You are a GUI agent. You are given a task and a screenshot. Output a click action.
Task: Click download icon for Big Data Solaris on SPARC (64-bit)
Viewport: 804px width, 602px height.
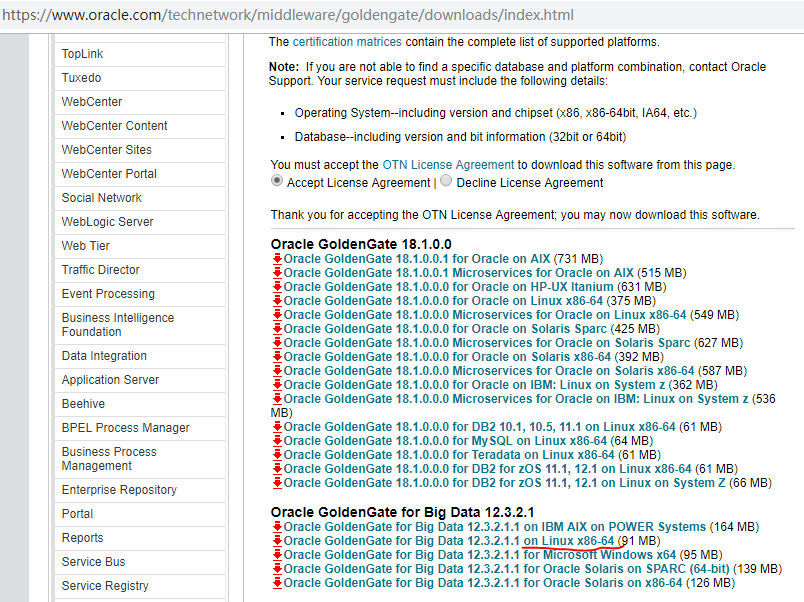pos(277,569)
